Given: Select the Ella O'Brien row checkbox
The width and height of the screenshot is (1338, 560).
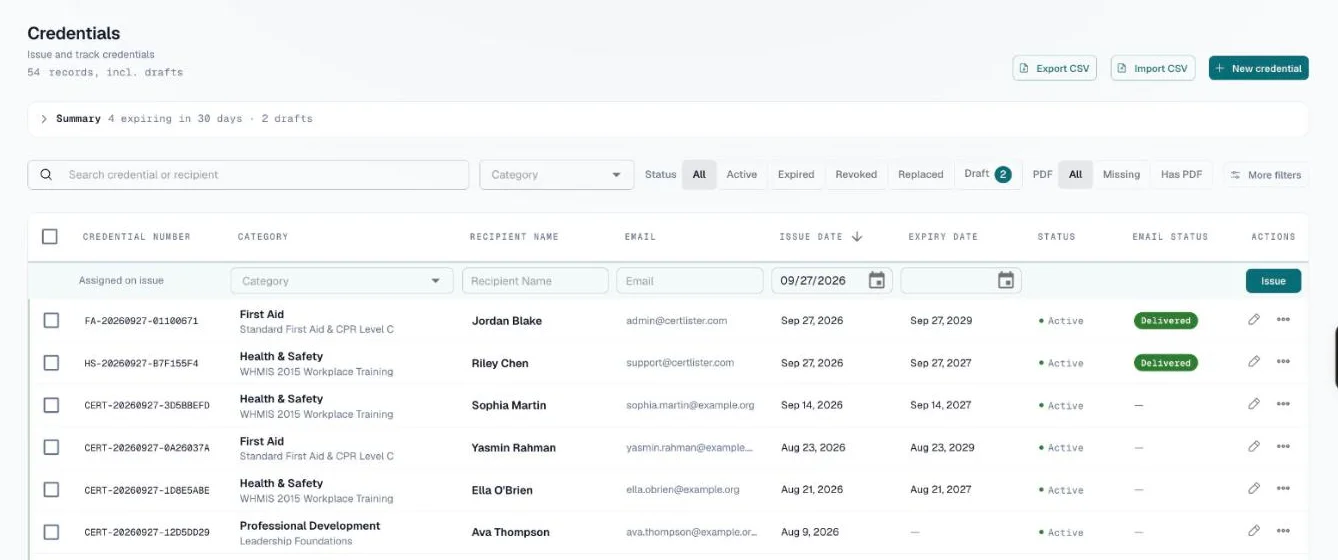Looking at the screenshot, I should coord(51,490).
